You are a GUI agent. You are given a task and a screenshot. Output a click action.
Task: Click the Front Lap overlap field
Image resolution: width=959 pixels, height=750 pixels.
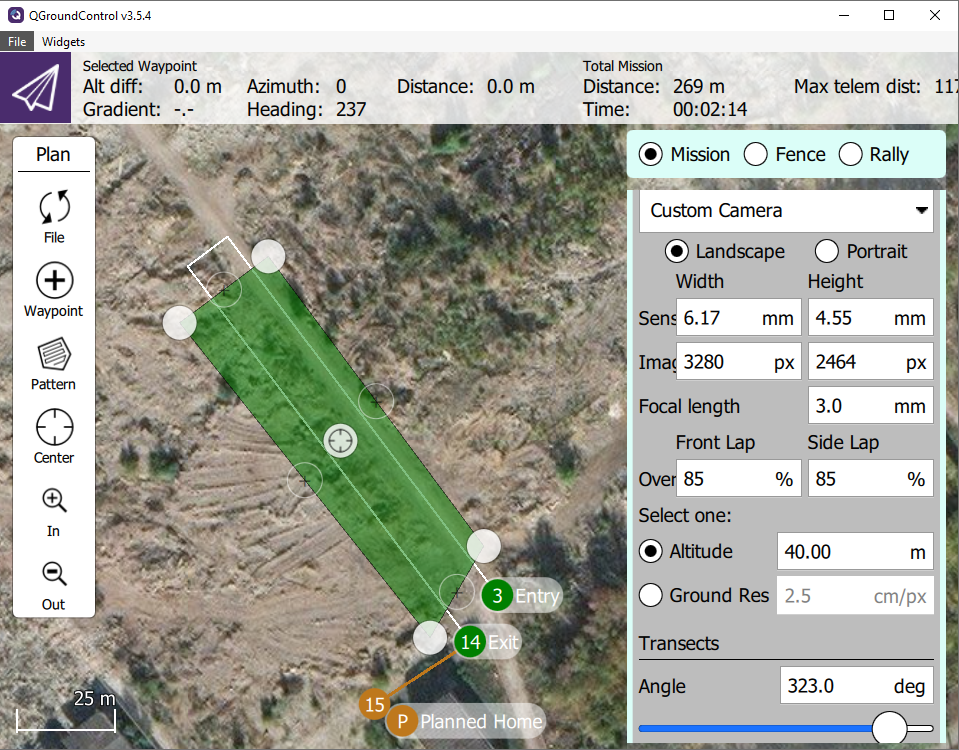pos(738,478)
